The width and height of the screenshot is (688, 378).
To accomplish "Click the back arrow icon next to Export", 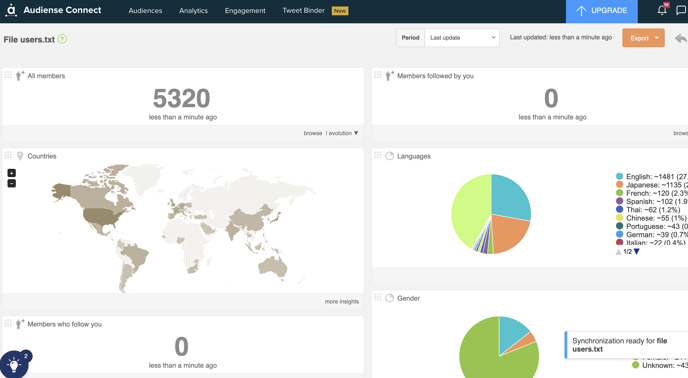I will click(681, 39).
